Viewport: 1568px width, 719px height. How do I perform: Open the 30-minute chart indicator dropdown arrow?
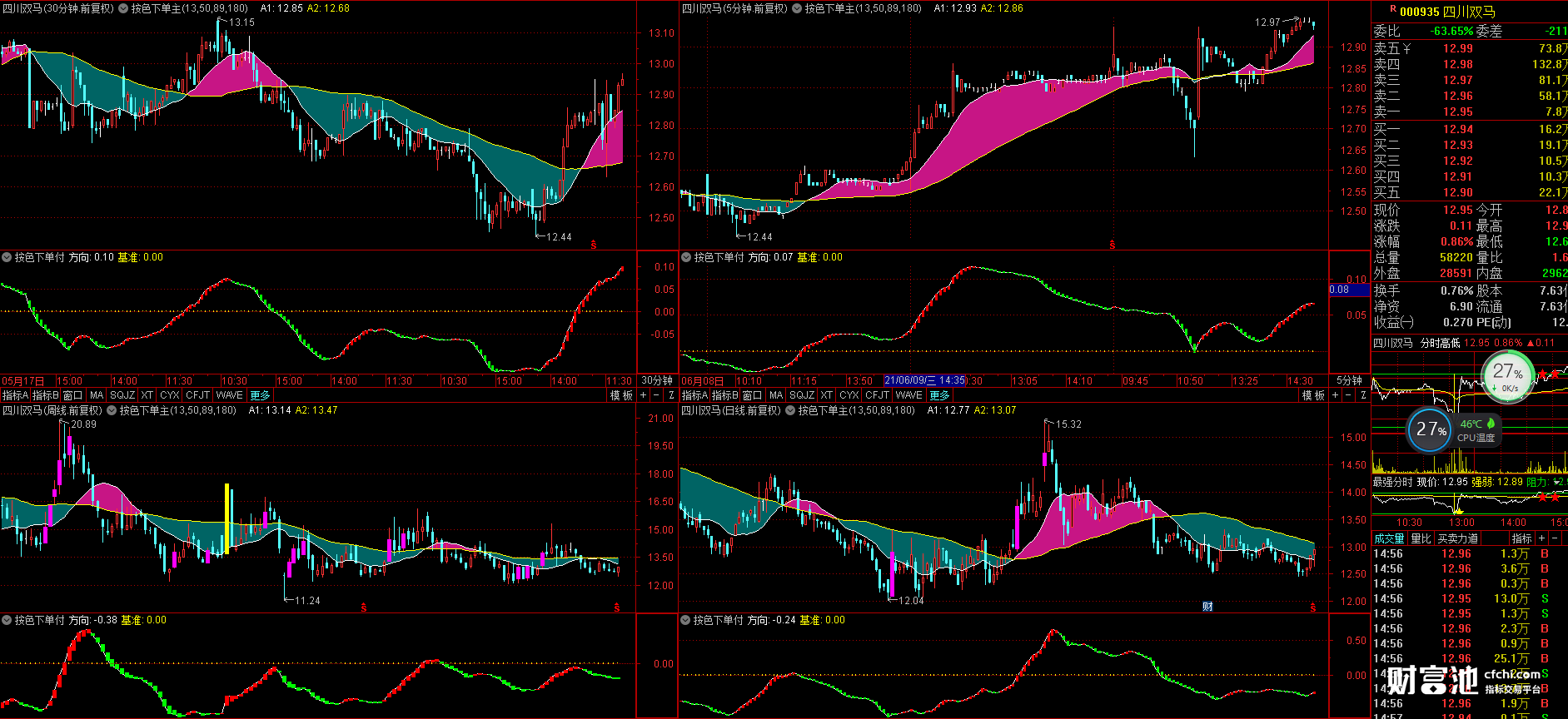tap(123, 8)
